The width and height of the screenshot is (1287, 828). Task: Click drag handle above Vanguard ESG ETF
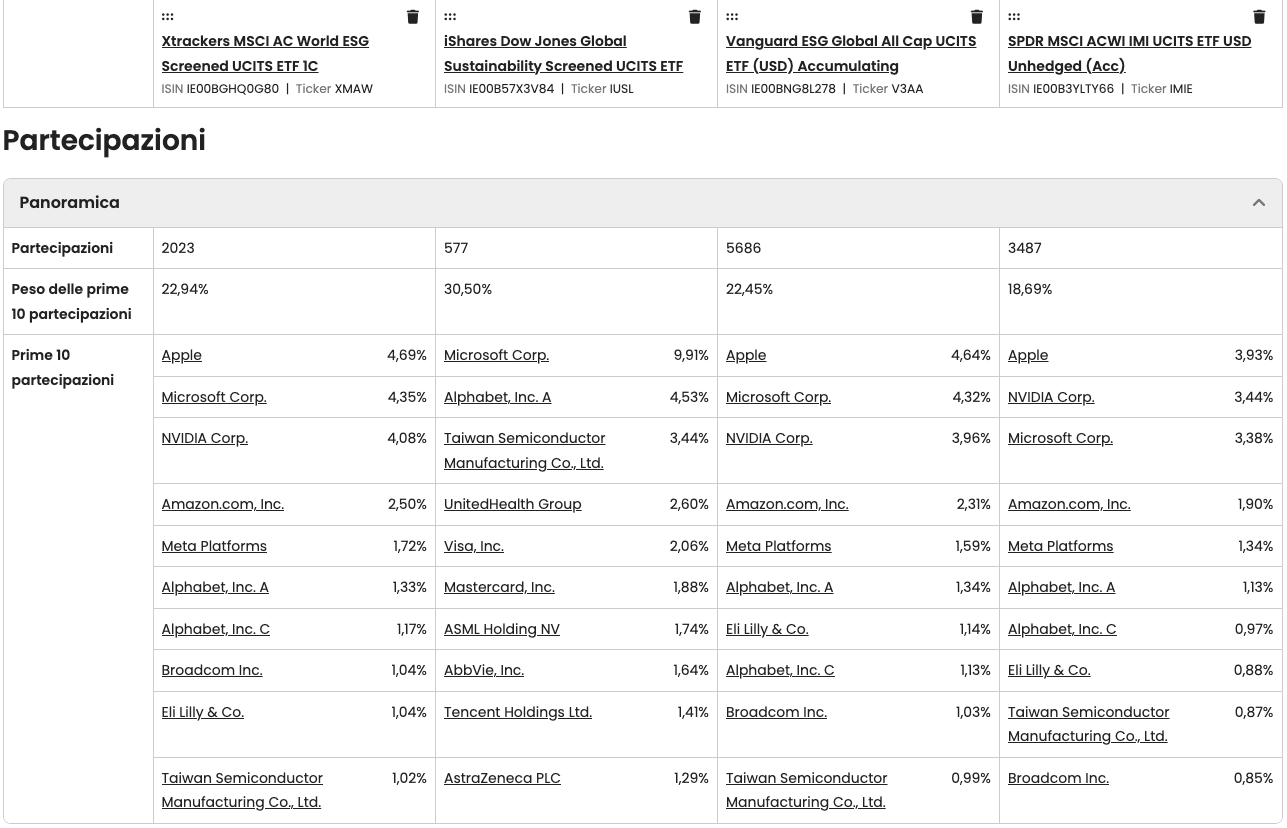coord(732,17)
